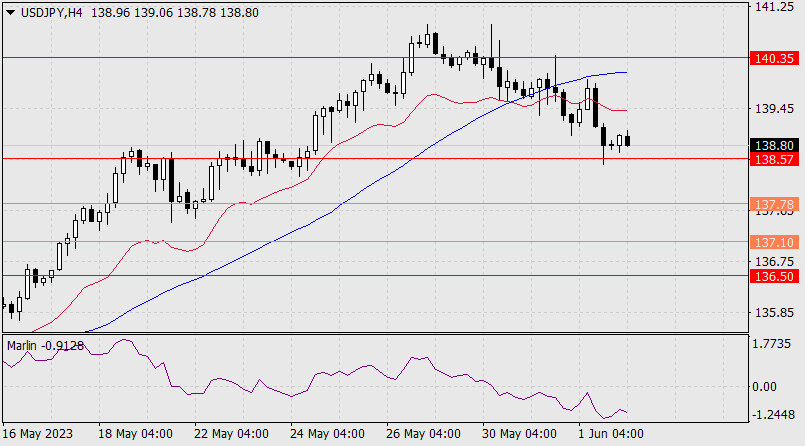Select OHLC values 138.96 139.06 138.78 138.80
The image size is (805, 446).
[x=175, y=13]
